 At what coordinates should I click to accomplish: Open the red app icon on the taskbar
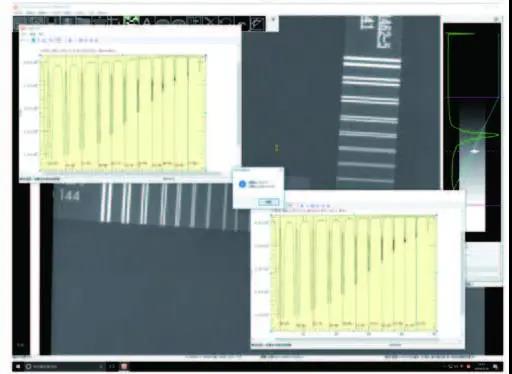tap(124, 366)
